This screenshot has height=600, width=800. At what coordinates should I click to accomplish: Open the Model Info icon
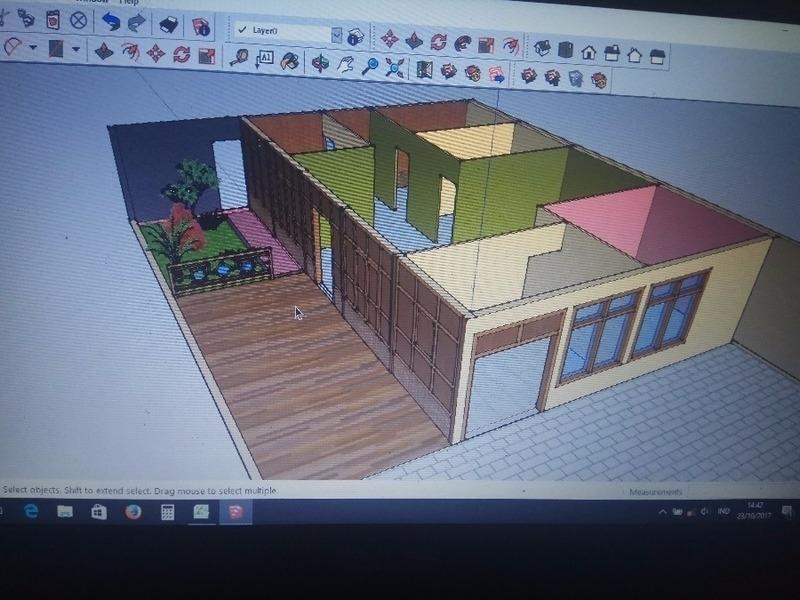click(201, 24)
